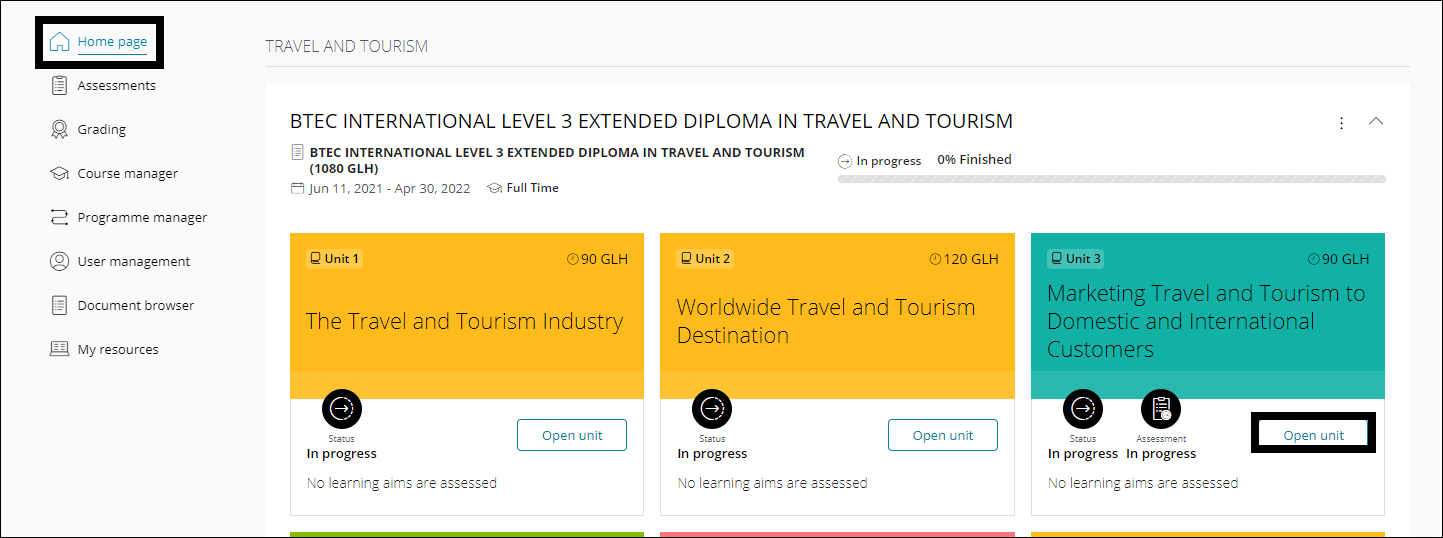Open the three-dot programme options menu
Image resolution: width=1443 pixels, height=538 pixels.
[x=1342, y=123]
